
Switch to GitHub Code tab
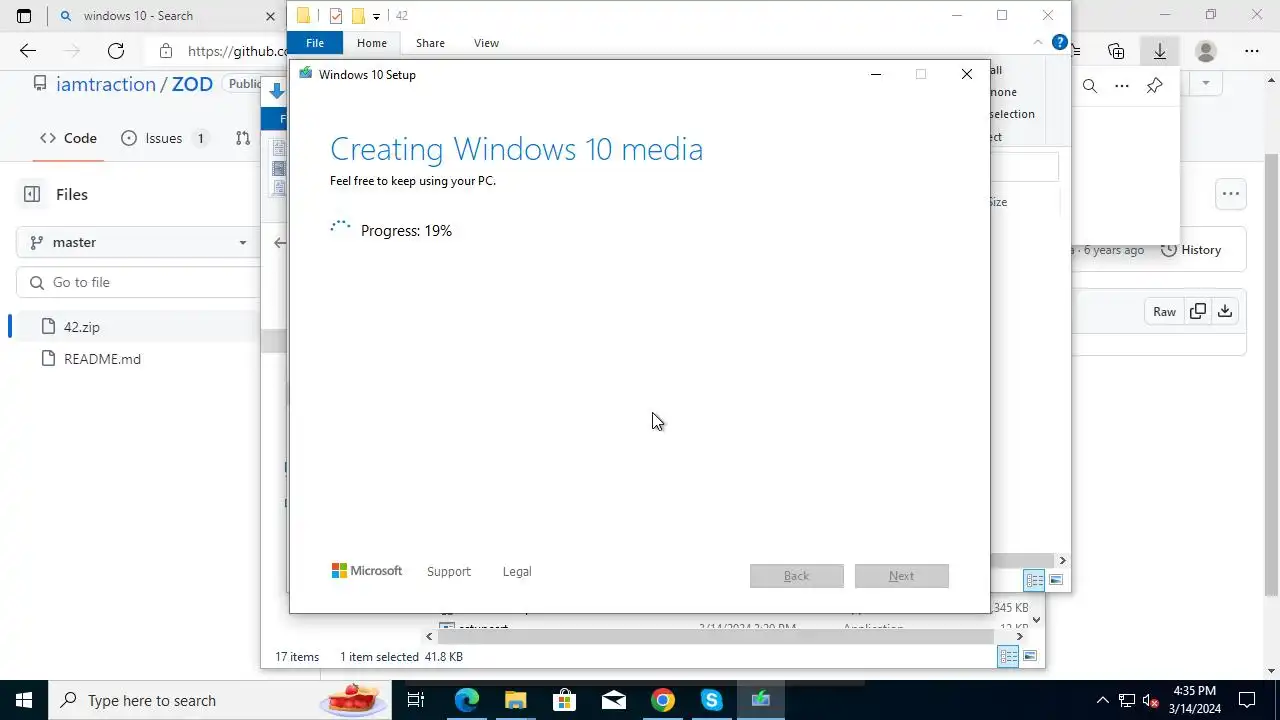[x=69, y=138]
